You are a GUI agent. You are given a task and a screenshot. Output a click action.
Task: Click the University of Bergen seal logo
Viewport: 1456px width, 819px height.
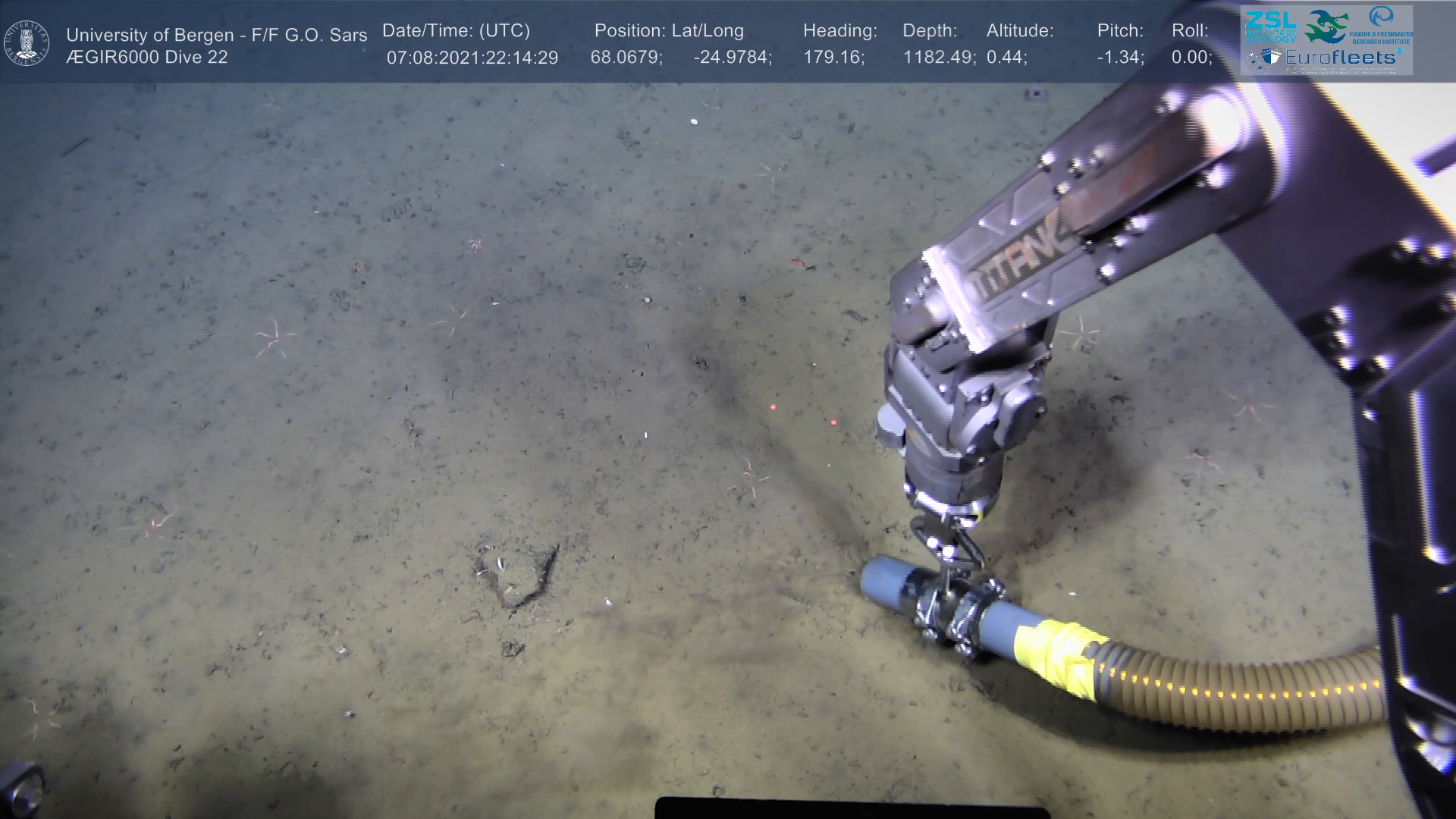27,42
